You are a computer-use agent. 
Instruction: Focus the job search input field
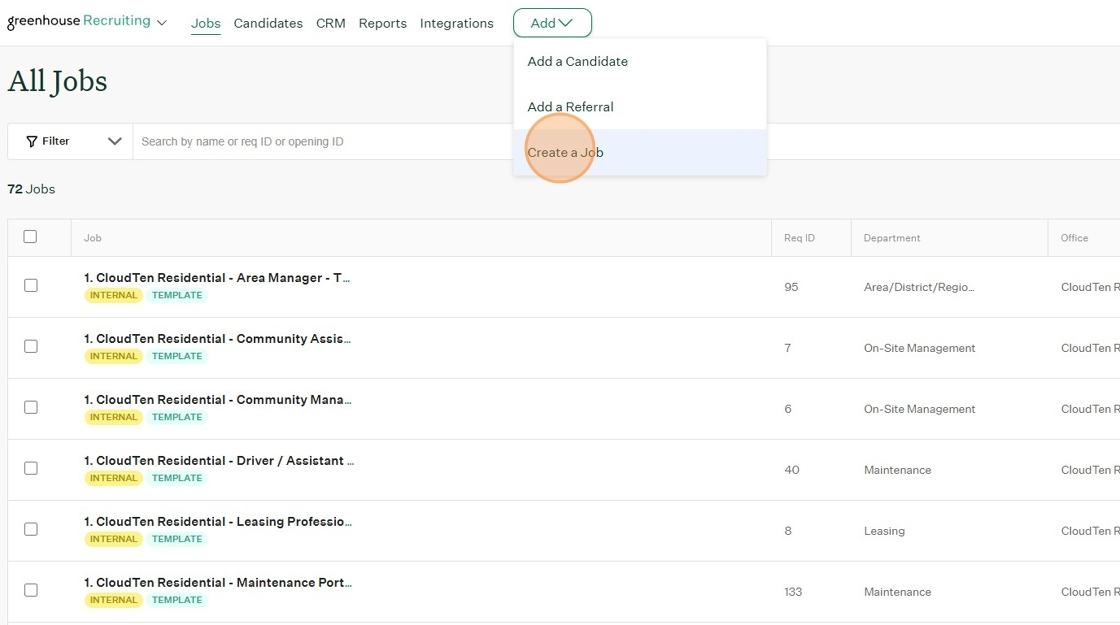click(x=321, y=141)
